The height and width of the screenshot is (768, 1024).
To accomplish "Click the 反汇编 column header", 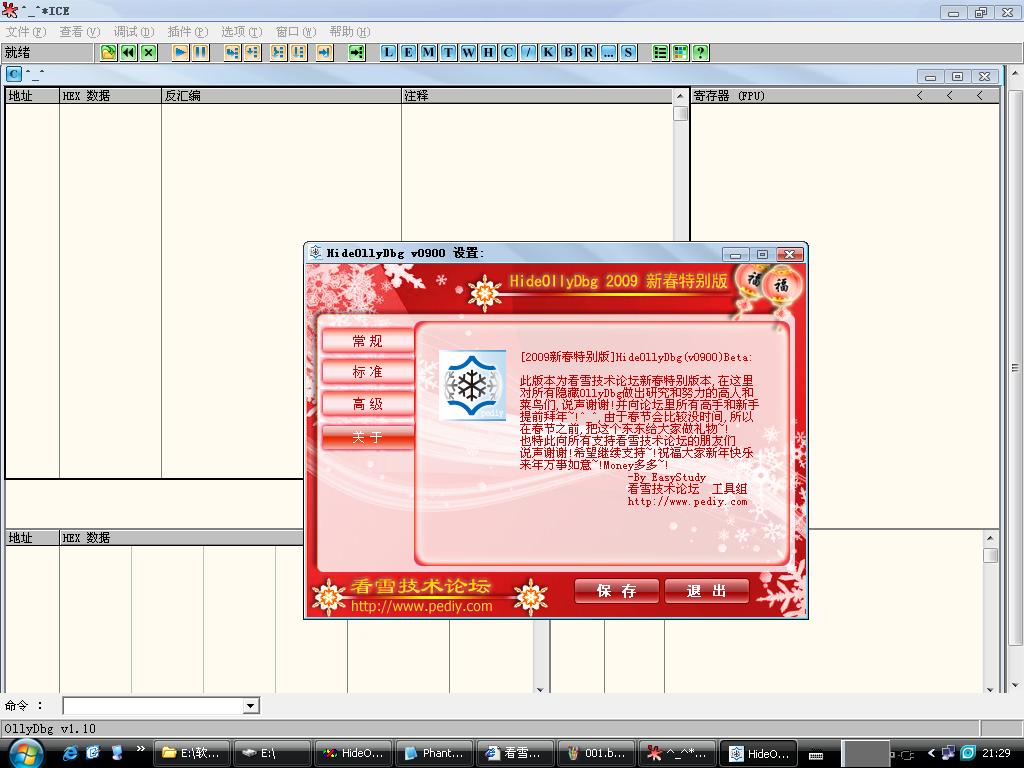I will (281, 96).
